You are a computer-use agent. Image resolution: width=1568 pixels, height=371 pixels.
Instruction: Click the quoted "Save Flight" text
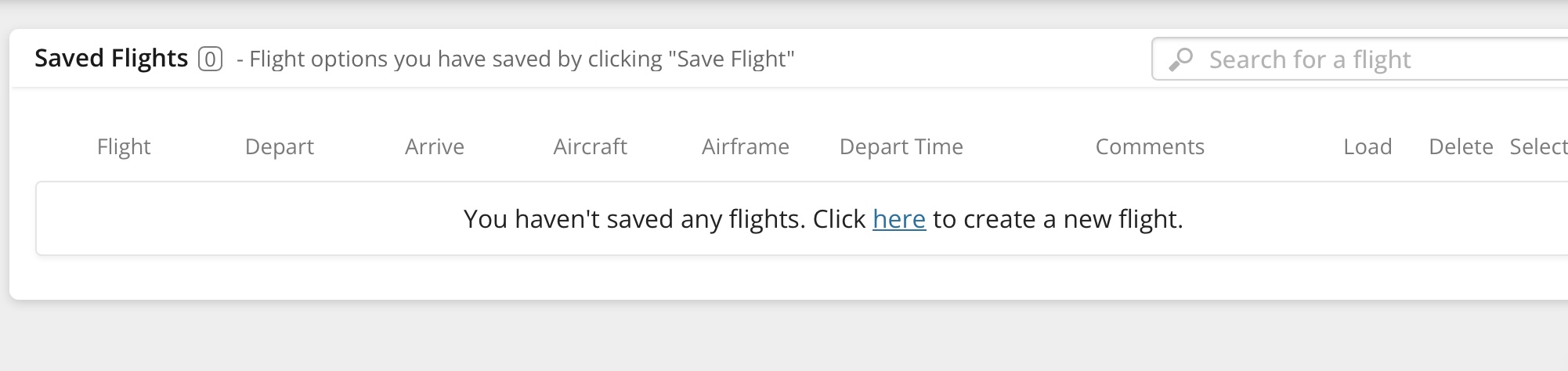[x=732, y=59]
